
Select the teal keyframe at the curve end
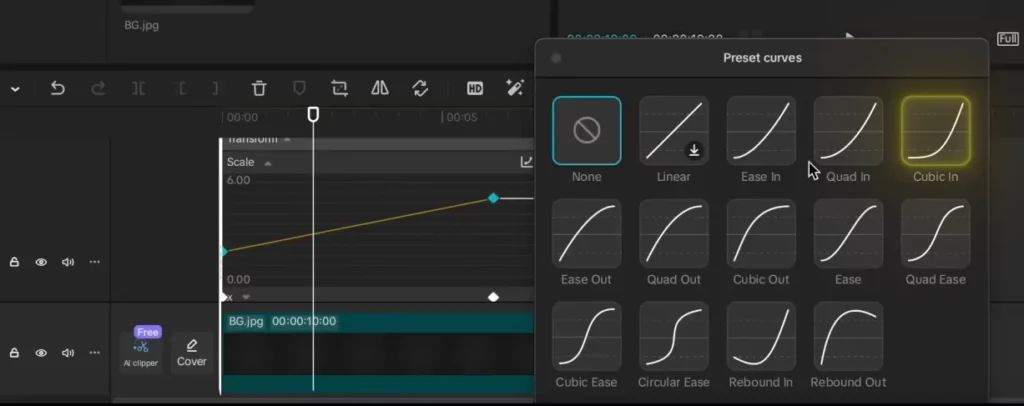click(494, 198)
